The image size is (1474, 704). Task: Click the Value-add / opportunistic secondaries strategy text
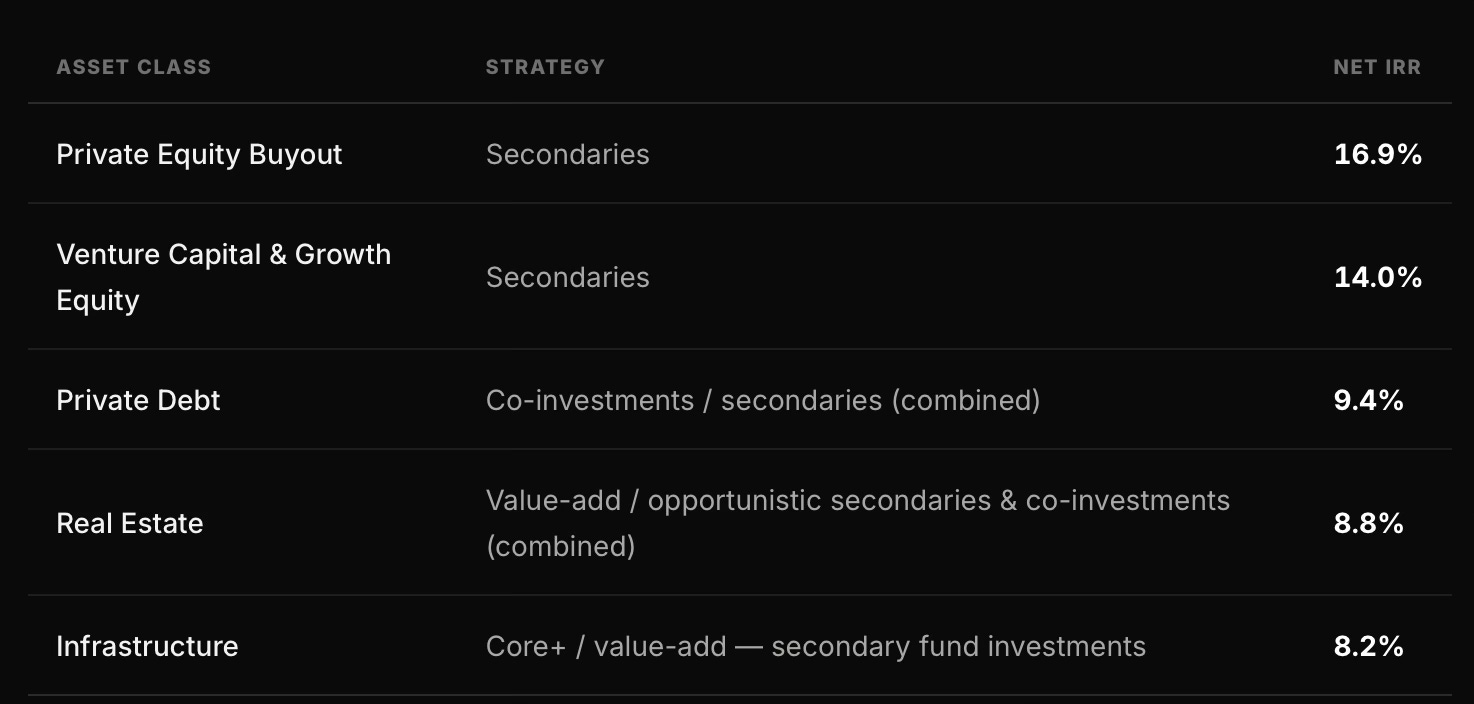click(858, 523)
